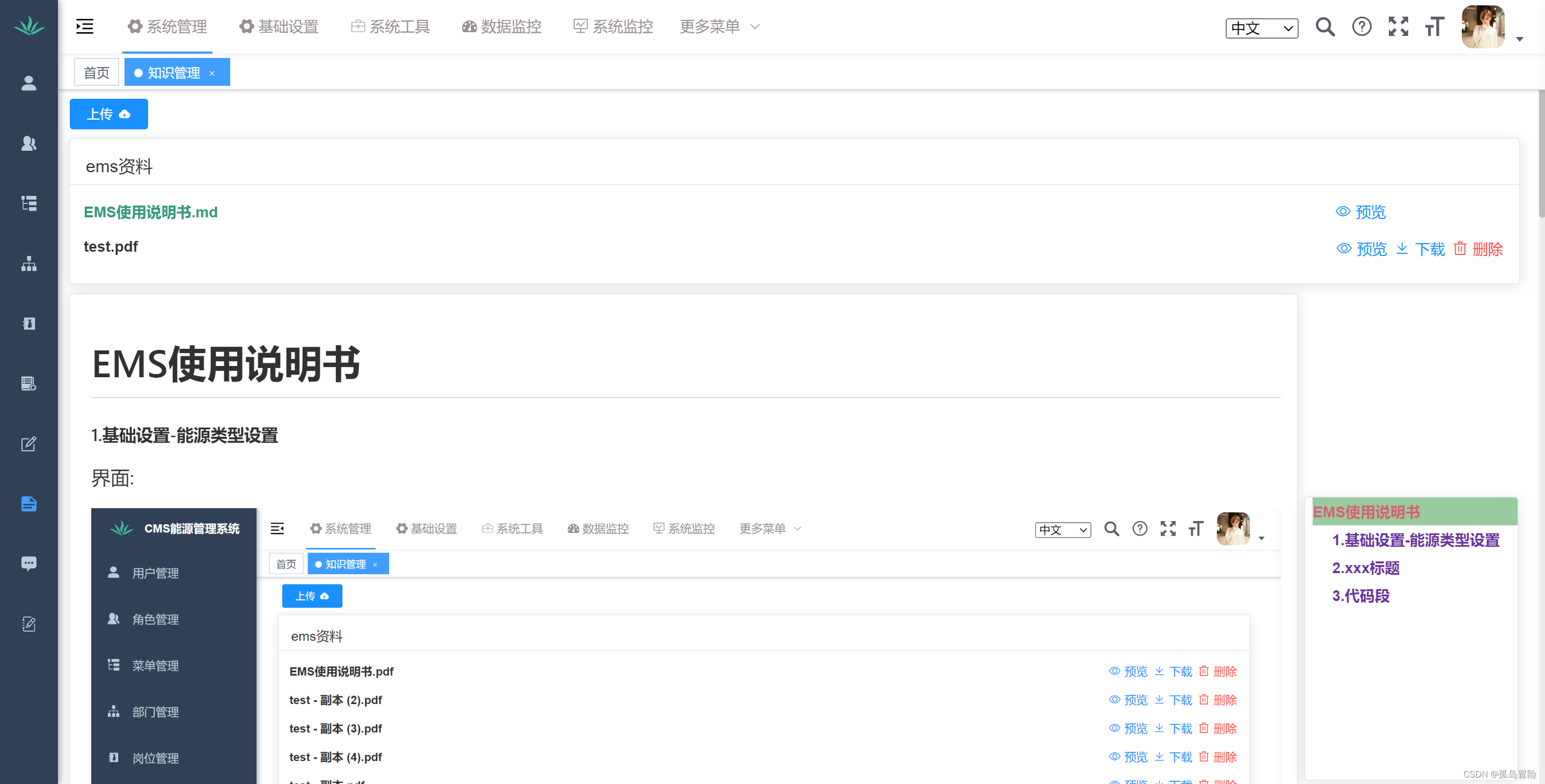The height and width of the screenshot is (784, 1545).
Task: Click the menu list sidebar icon
Action: click(29, 203)
